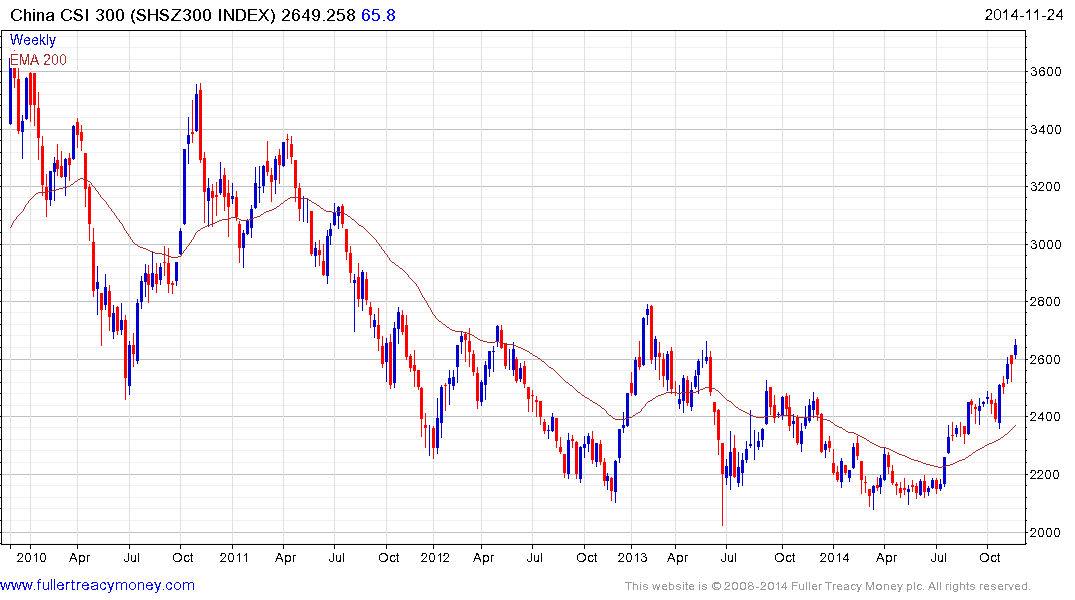1075x600 pixels.
Task: Click the 'EMA 200' legend label
Action: point(38,60)
